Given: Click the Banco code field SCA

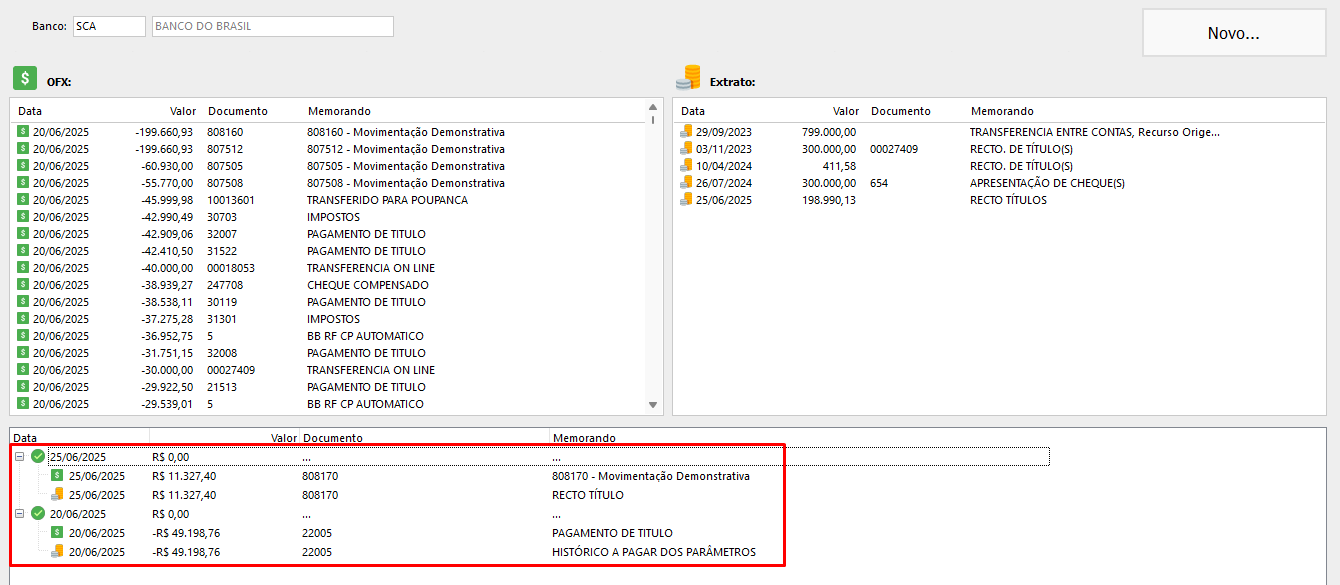Looking at the screenshot, I should pyautogui.click(x=109, y=26).
